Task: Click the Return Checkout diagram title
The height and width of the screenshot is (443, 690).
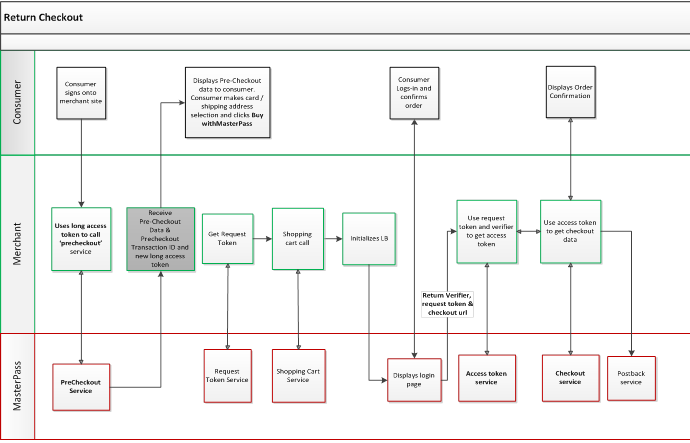Action: click(x=43, y=18)
